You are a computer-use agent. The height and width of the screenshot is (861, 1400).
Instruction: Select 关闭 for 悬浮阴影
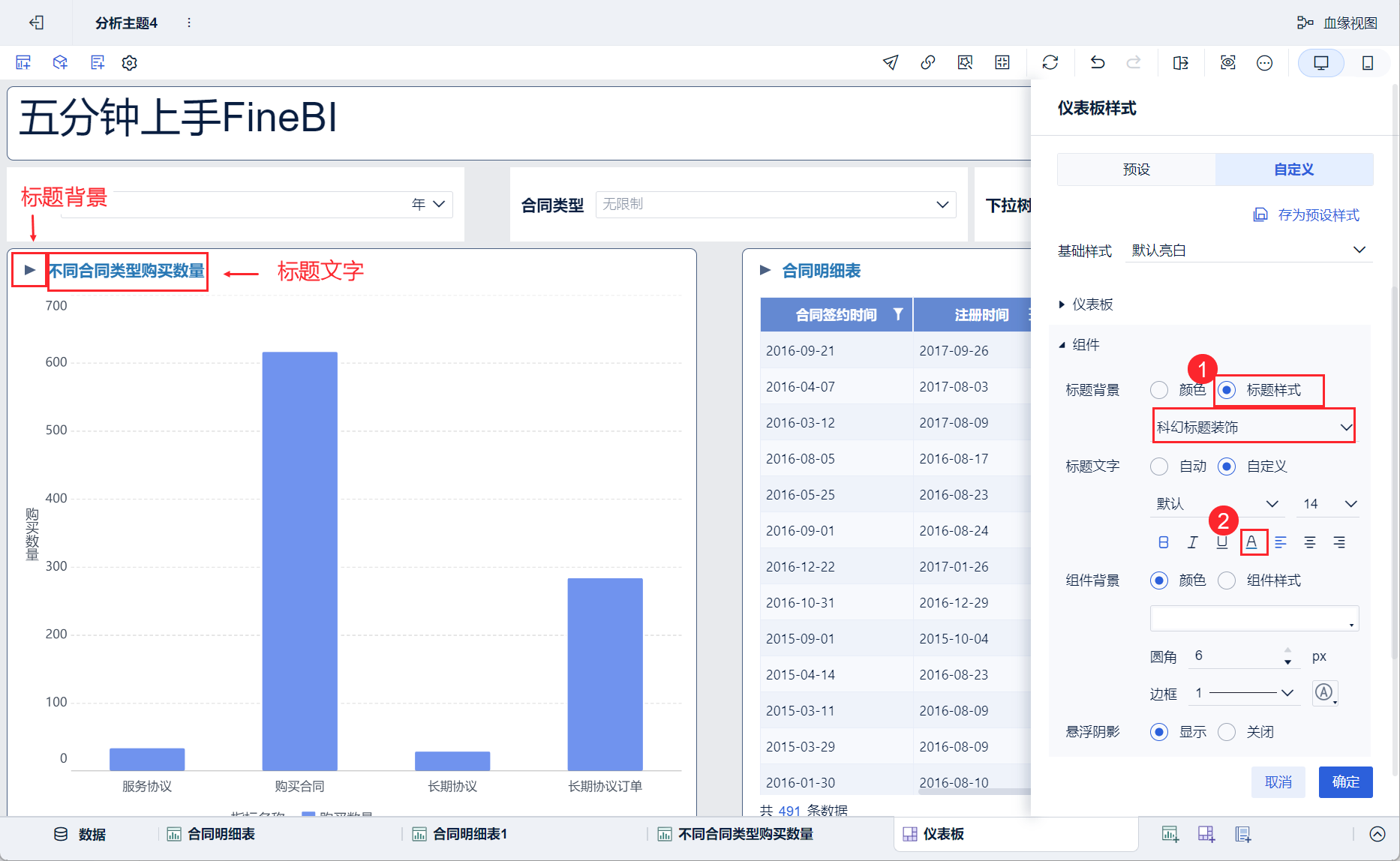point(1227,732)
